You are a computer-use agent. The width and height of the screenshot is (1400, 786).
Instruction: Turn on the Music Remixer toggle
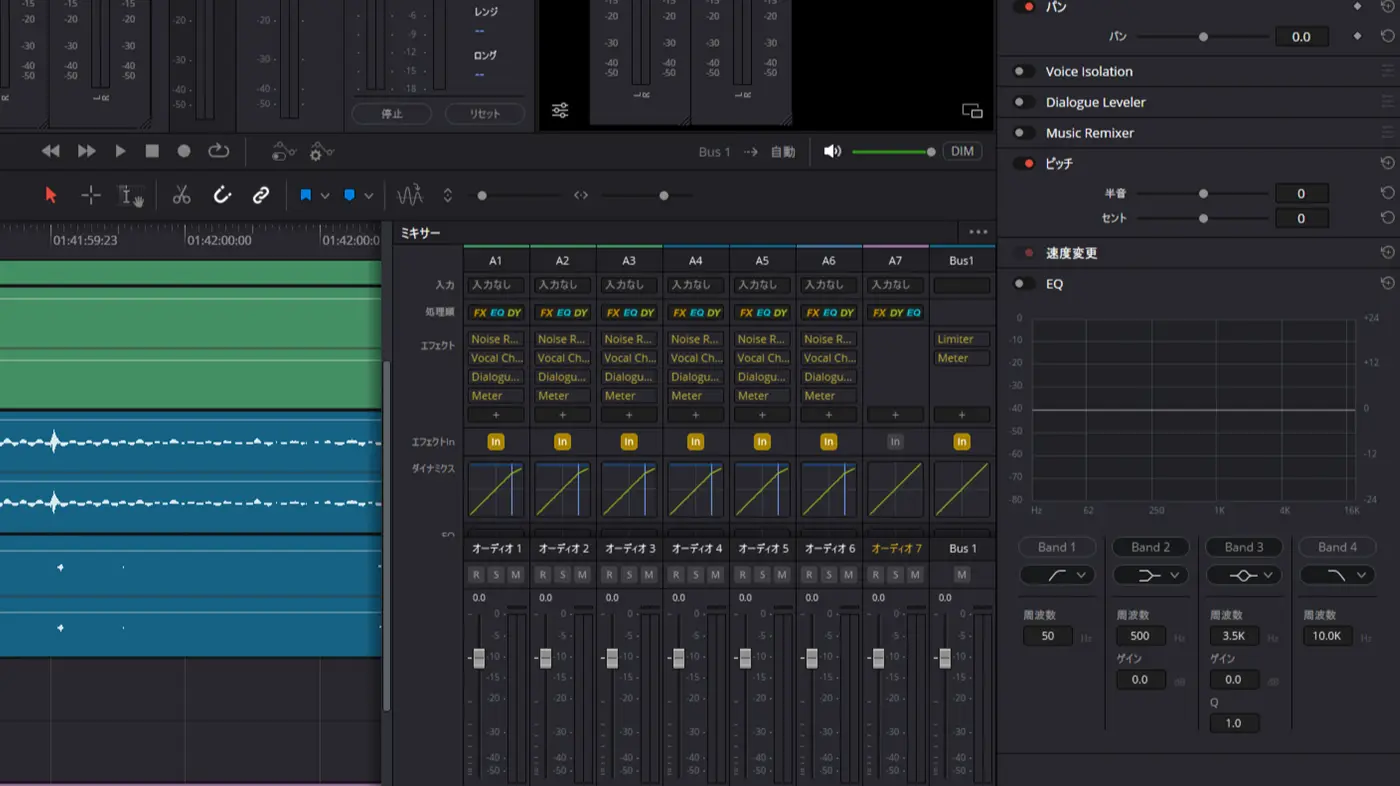[x=1023, y=133]
